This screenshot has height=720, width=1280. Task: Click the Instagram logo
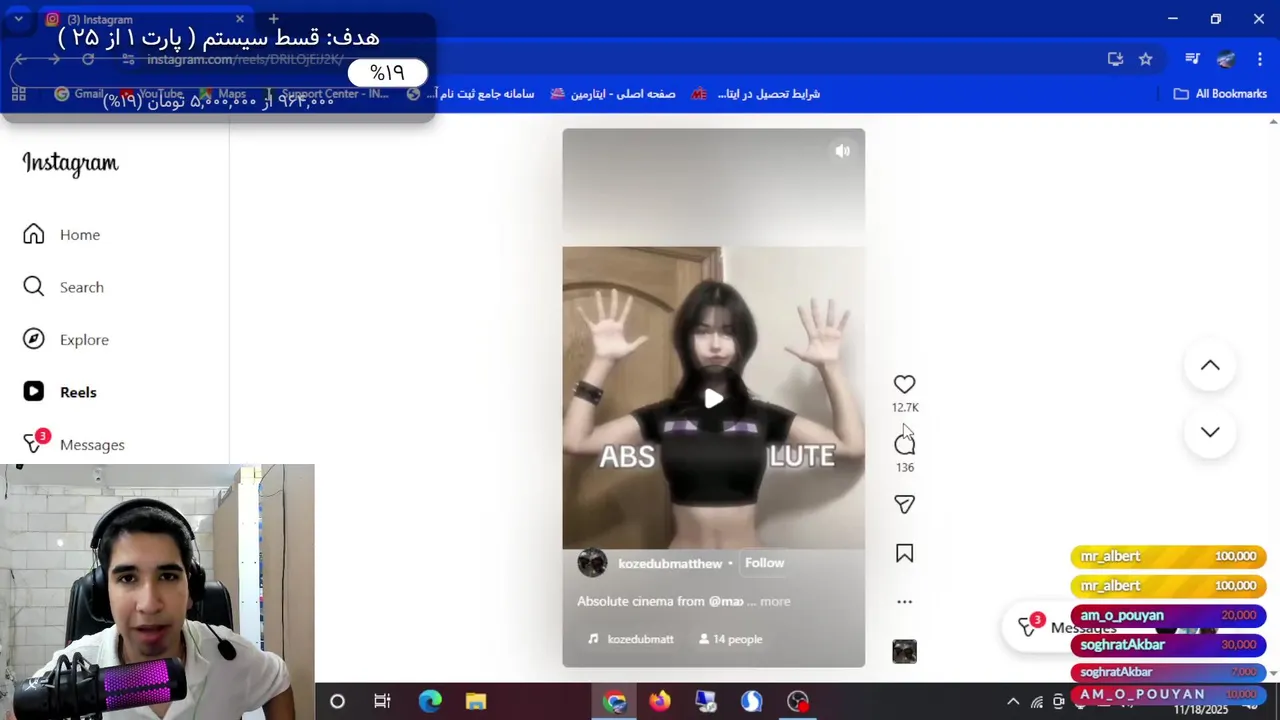(x=70, y=163)
